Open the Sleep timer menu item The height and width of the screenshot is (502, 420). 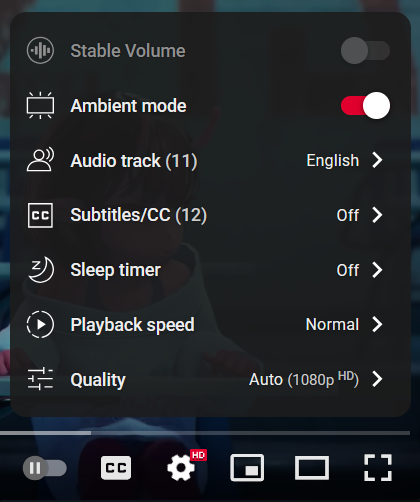(x=210, y=270)
